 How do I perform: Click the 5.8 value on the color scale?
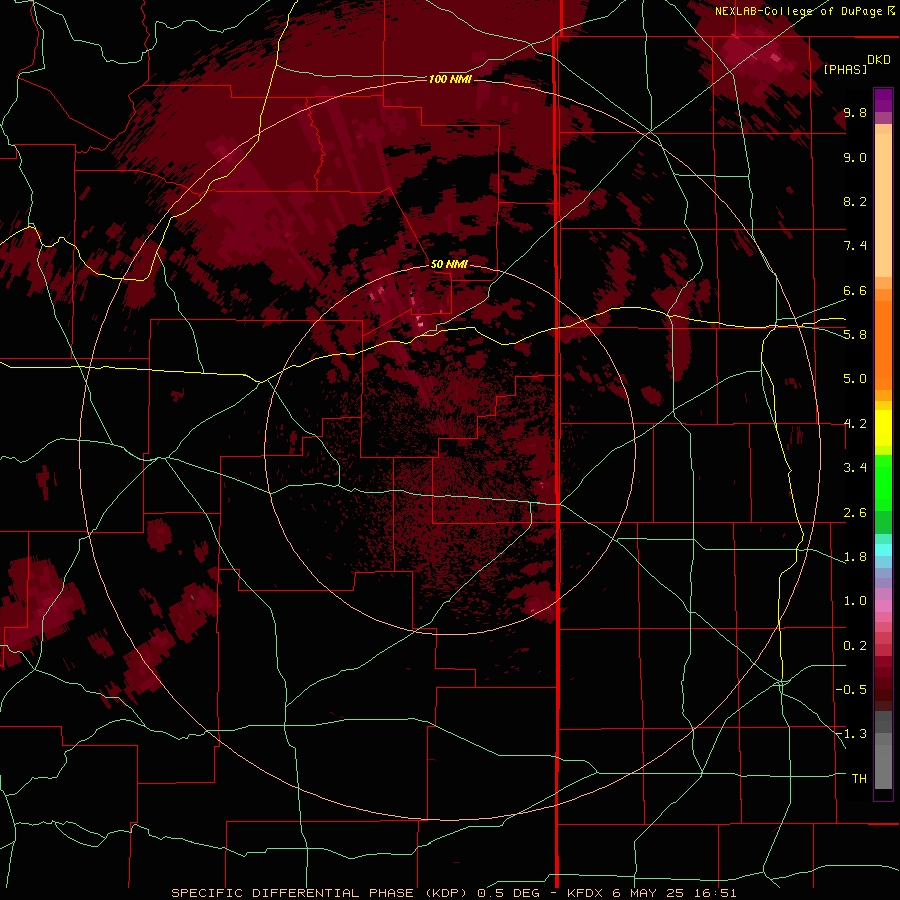pos(855,334)
